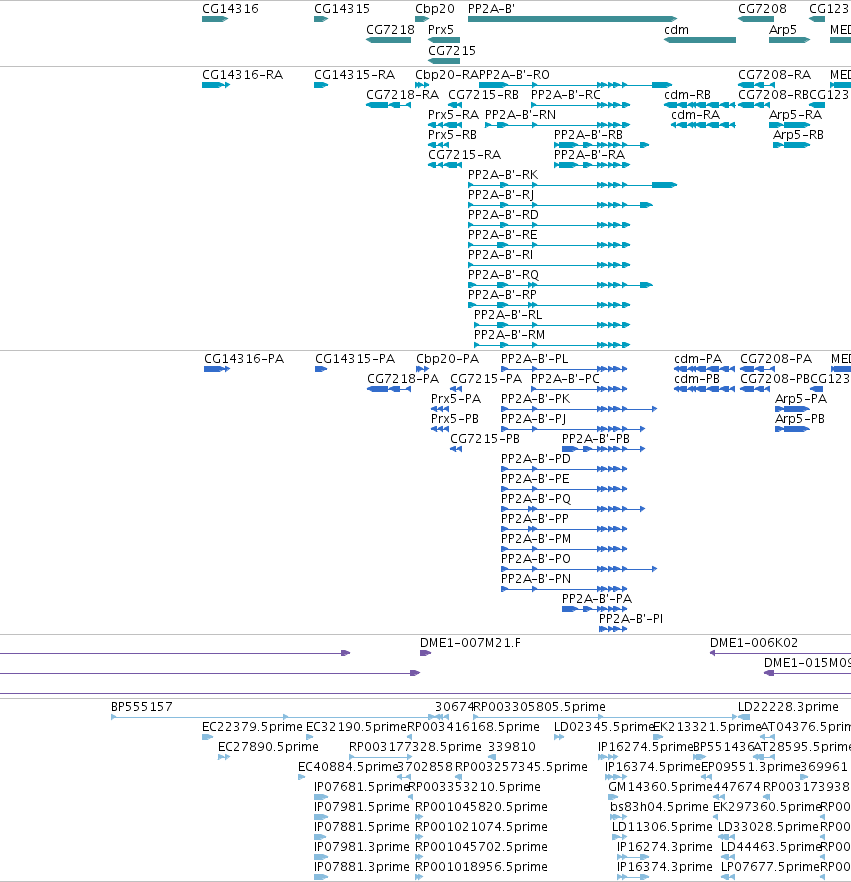This screenshot has width=851, height=882.
Task: Select the CG7215 gene label
Action: 452,51
